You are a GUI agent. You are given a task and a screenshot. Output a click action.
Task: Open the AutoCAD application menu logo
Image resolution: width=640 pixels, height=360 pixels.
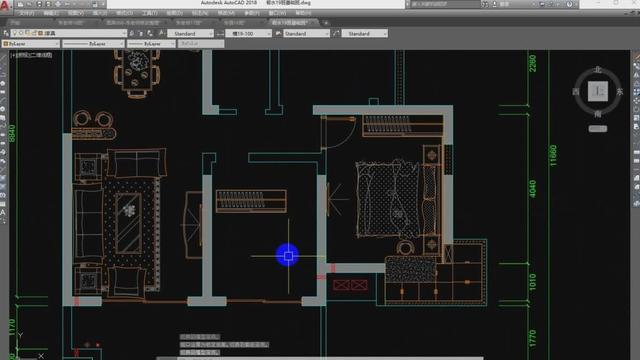pyautogui.click(x=4, y=5)
